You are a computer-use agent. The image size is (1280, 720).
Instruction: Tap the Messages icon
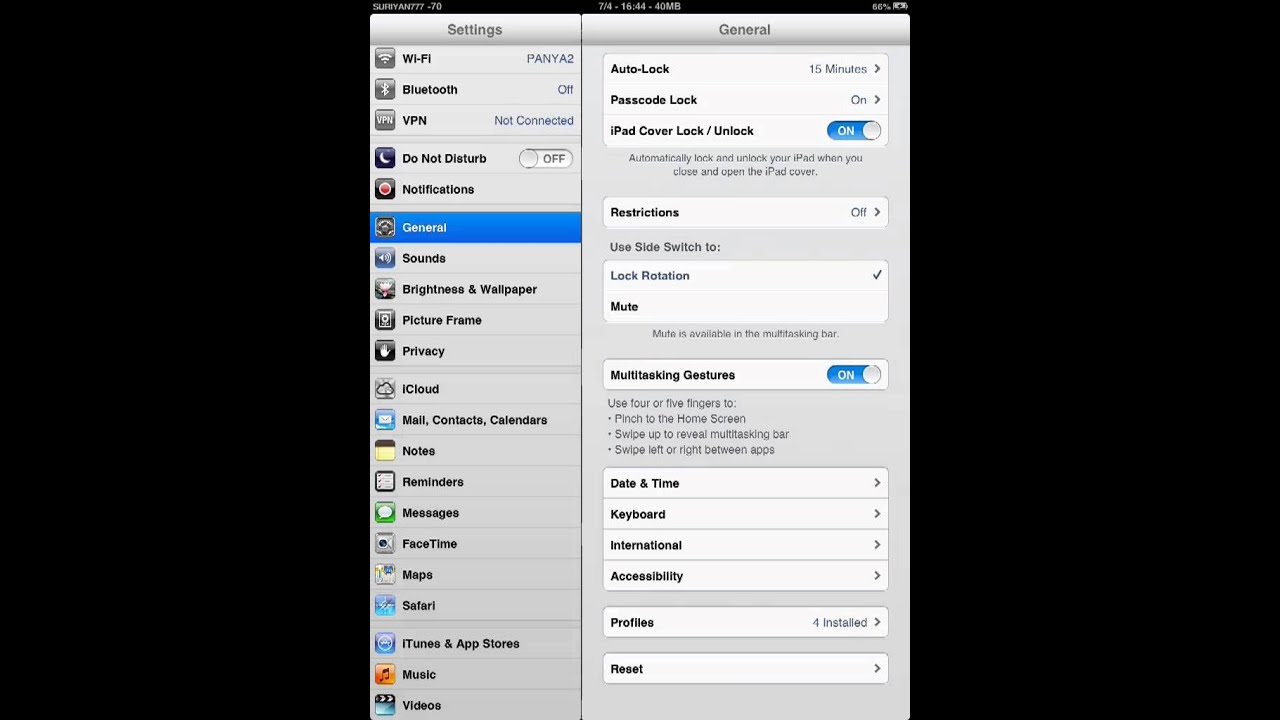click(385, 514)
